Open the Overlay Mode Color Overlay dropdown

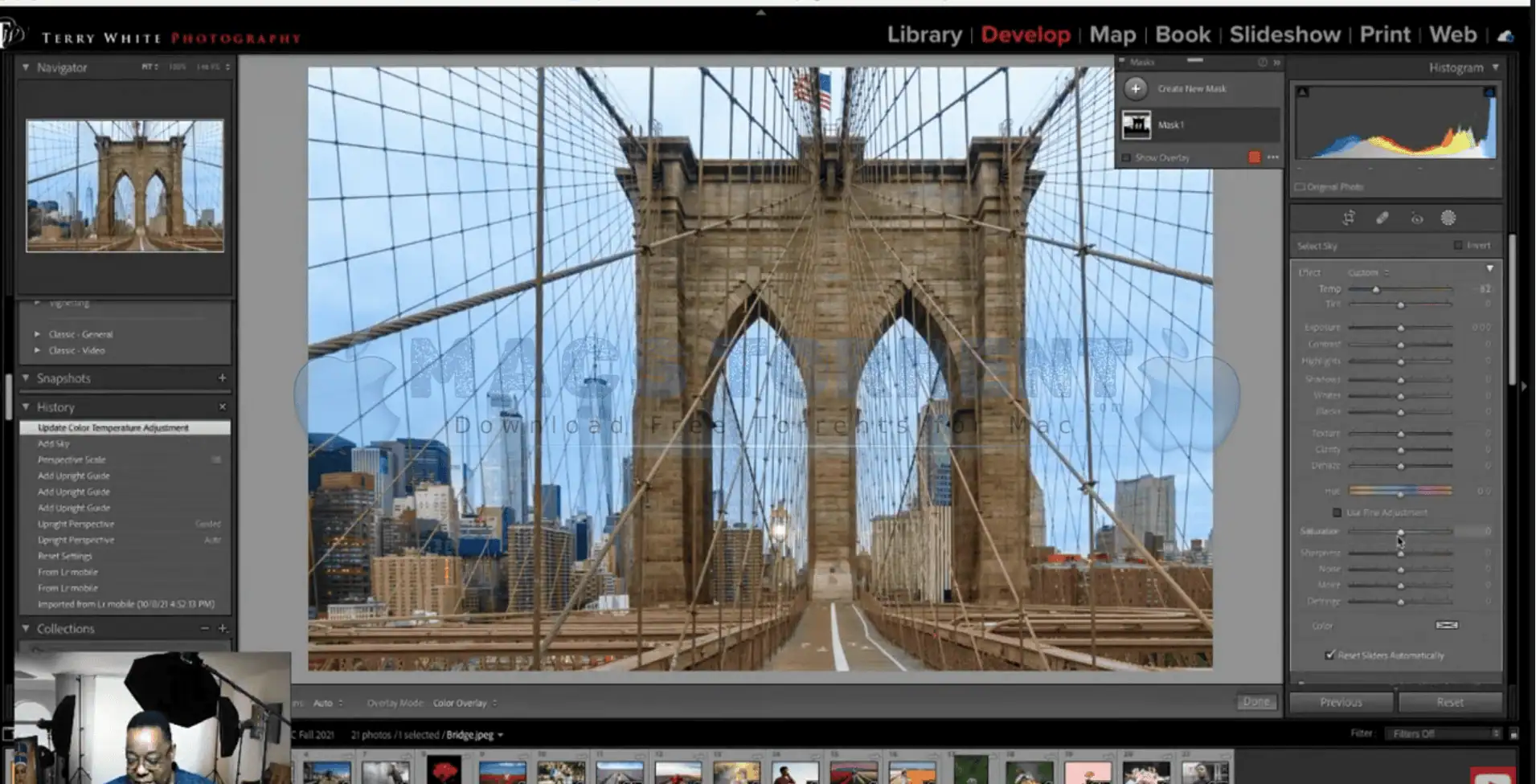(465, 703)
